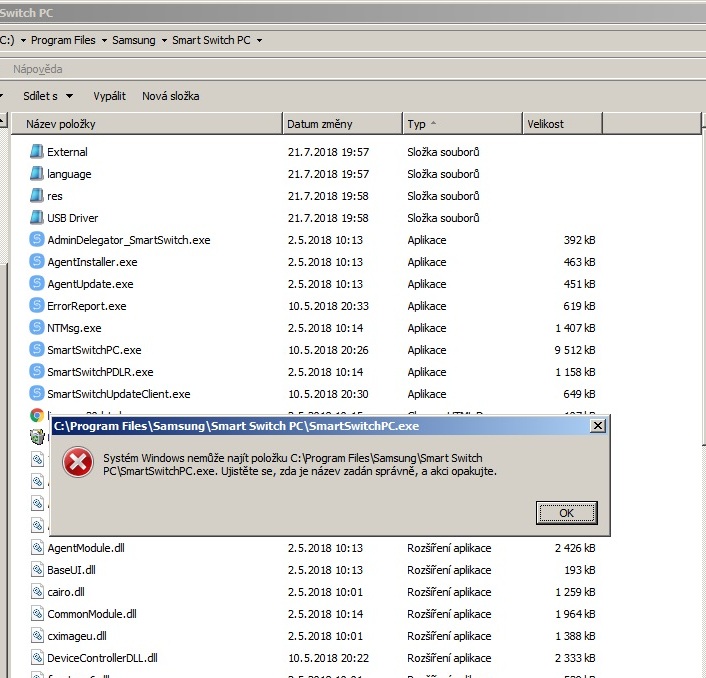Image resolution: width=706 pixels, height=678 pixels.
Task: Click the AgentInstaller.exe app icon
Action: point(37,262)
